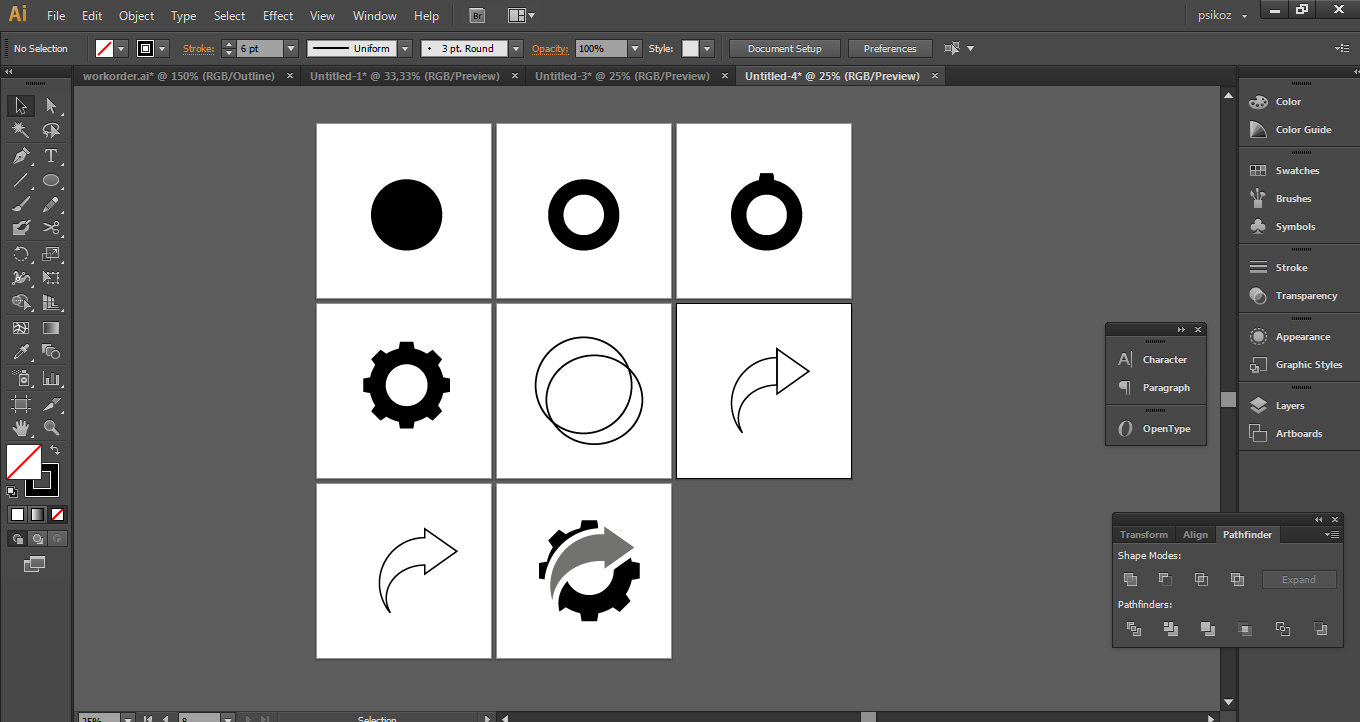Click the Fill color swatch in toolbox
The width and height of the screenshot is (1360, 722).
[23, 462]
